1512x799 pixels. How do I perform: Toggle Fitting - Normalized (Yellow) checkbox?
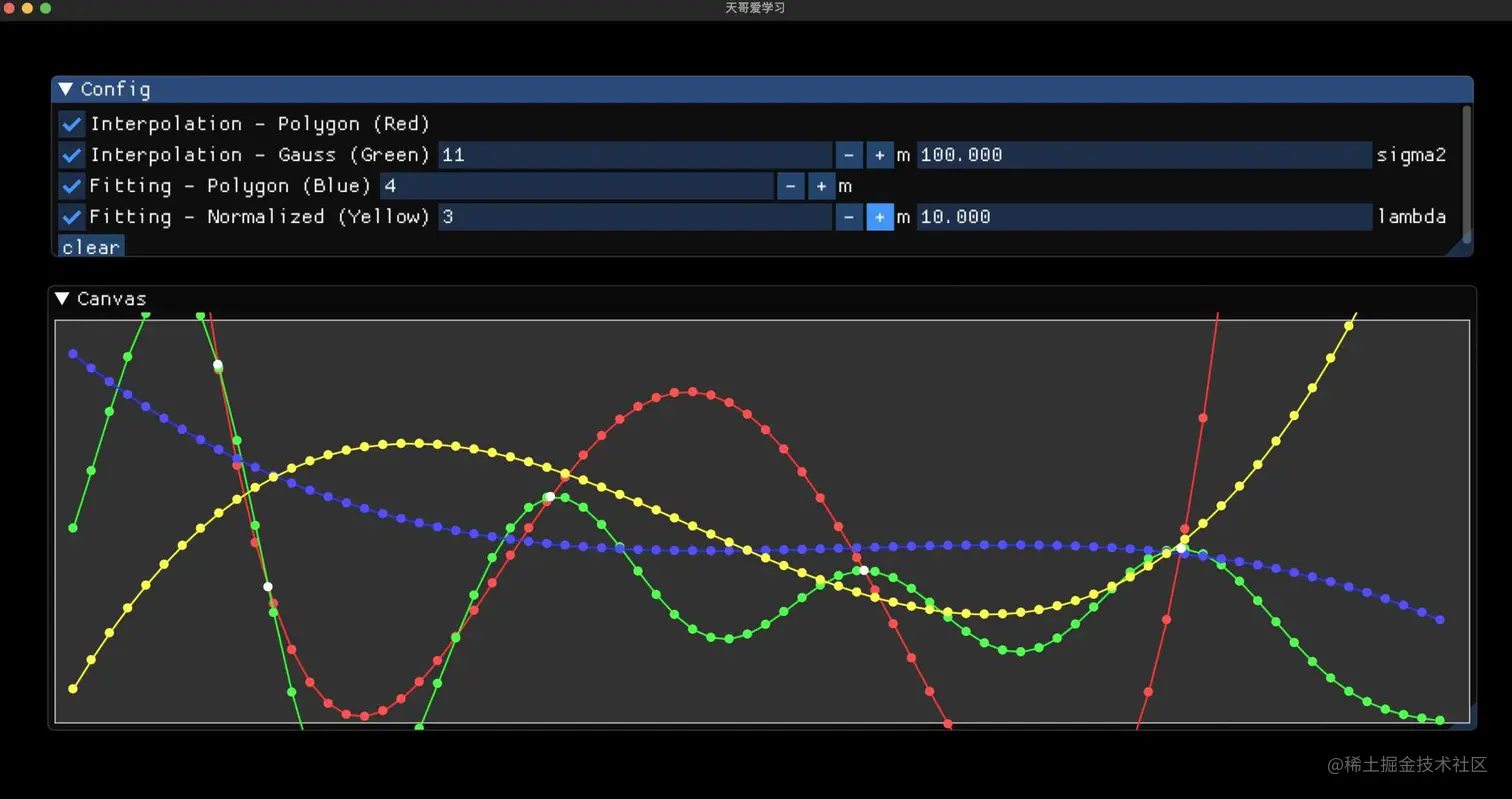[x=71, y=217]
